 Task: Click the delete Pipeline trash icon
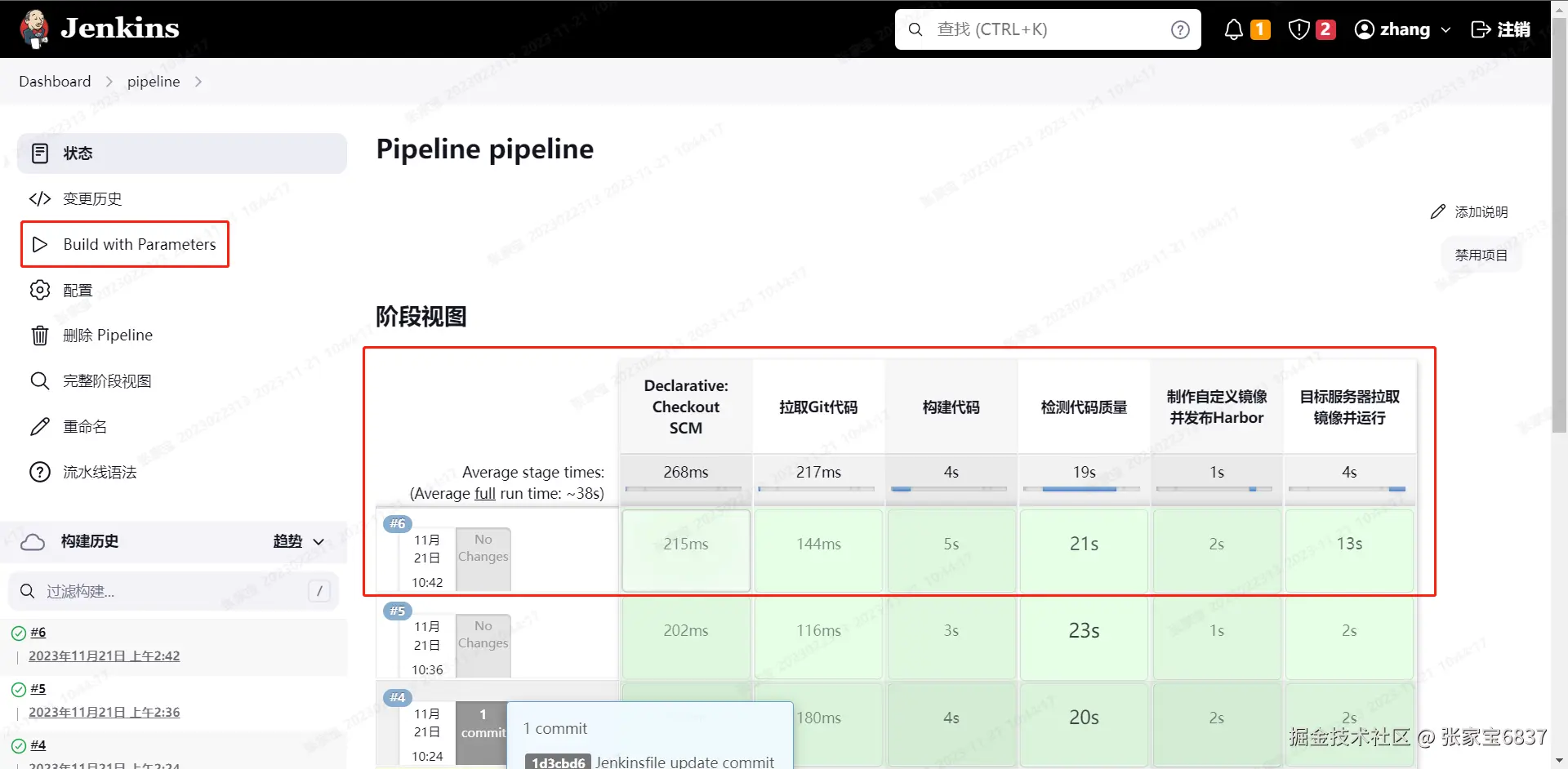[40, 336]
